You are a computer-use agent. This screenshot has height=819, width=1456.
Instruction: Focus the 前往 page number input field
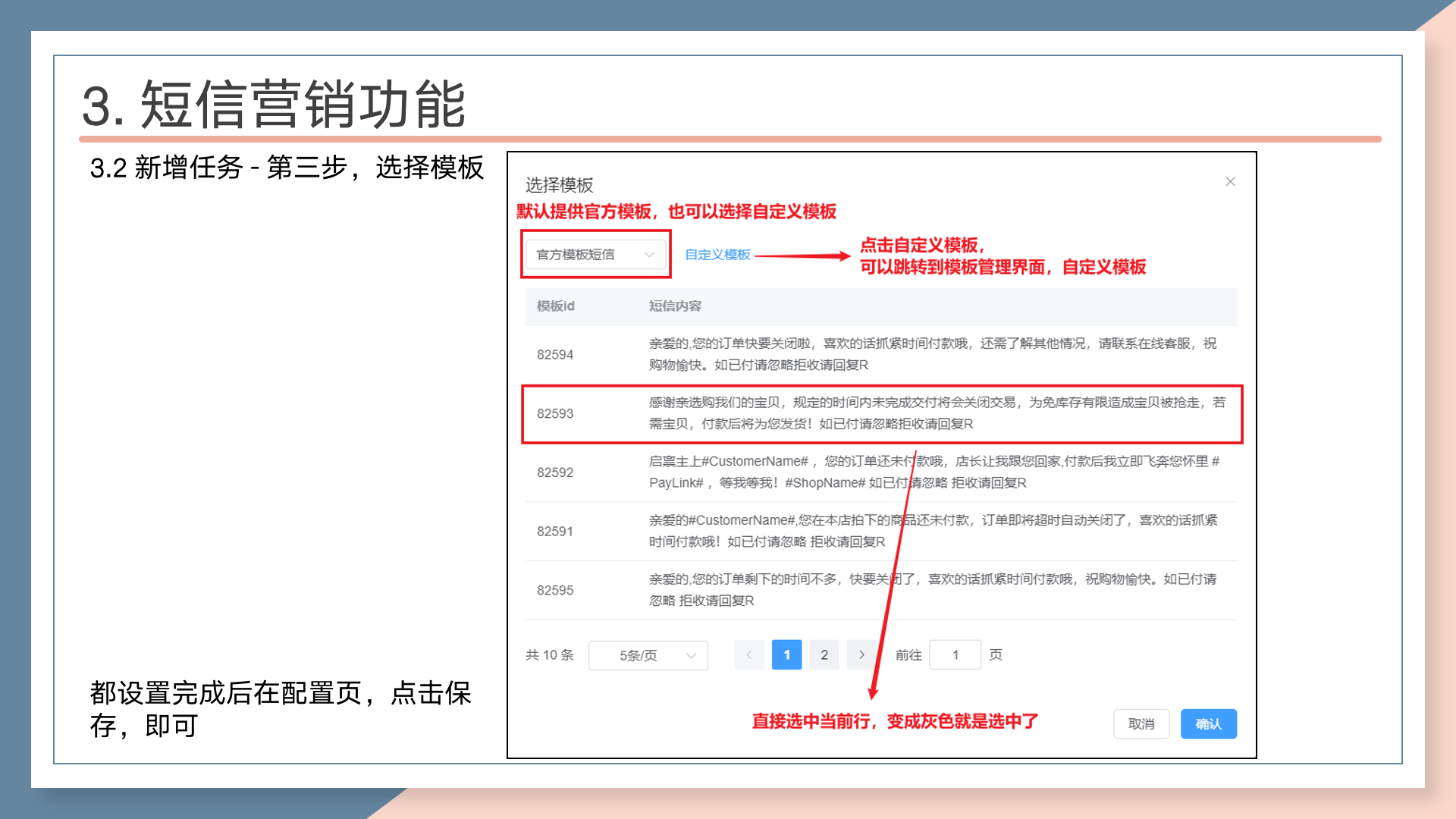955,654
